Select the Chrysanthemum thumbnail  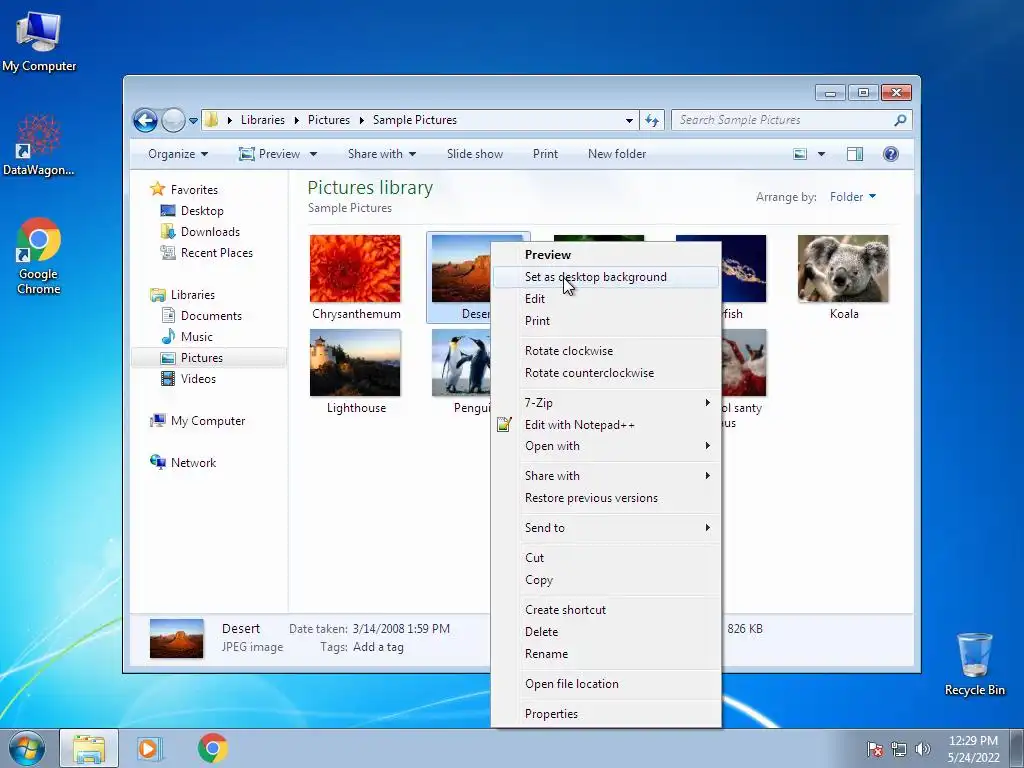(x=355, y=268)
